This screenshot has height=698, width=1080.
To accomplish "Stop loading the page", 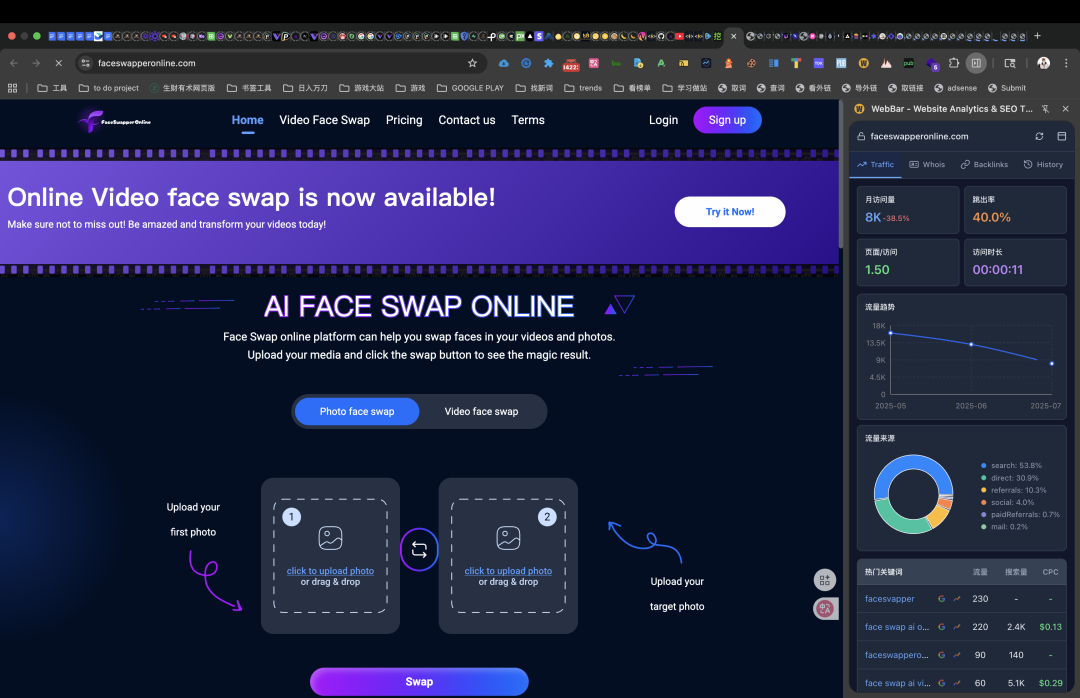I will pos(59,63).
